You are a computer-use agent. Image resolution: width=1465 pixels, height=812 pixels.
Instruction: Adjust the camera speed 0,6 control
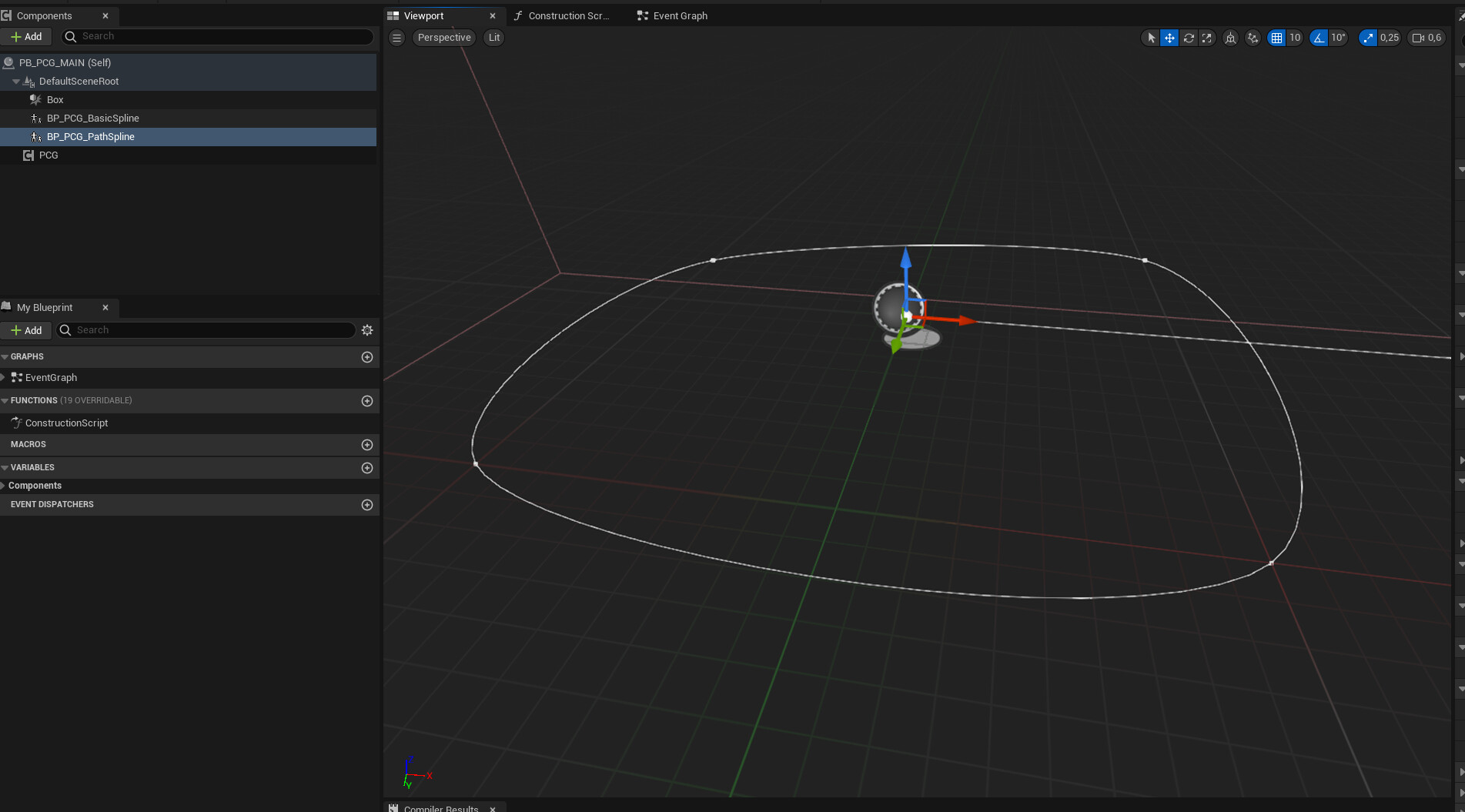coord(1427,38)
